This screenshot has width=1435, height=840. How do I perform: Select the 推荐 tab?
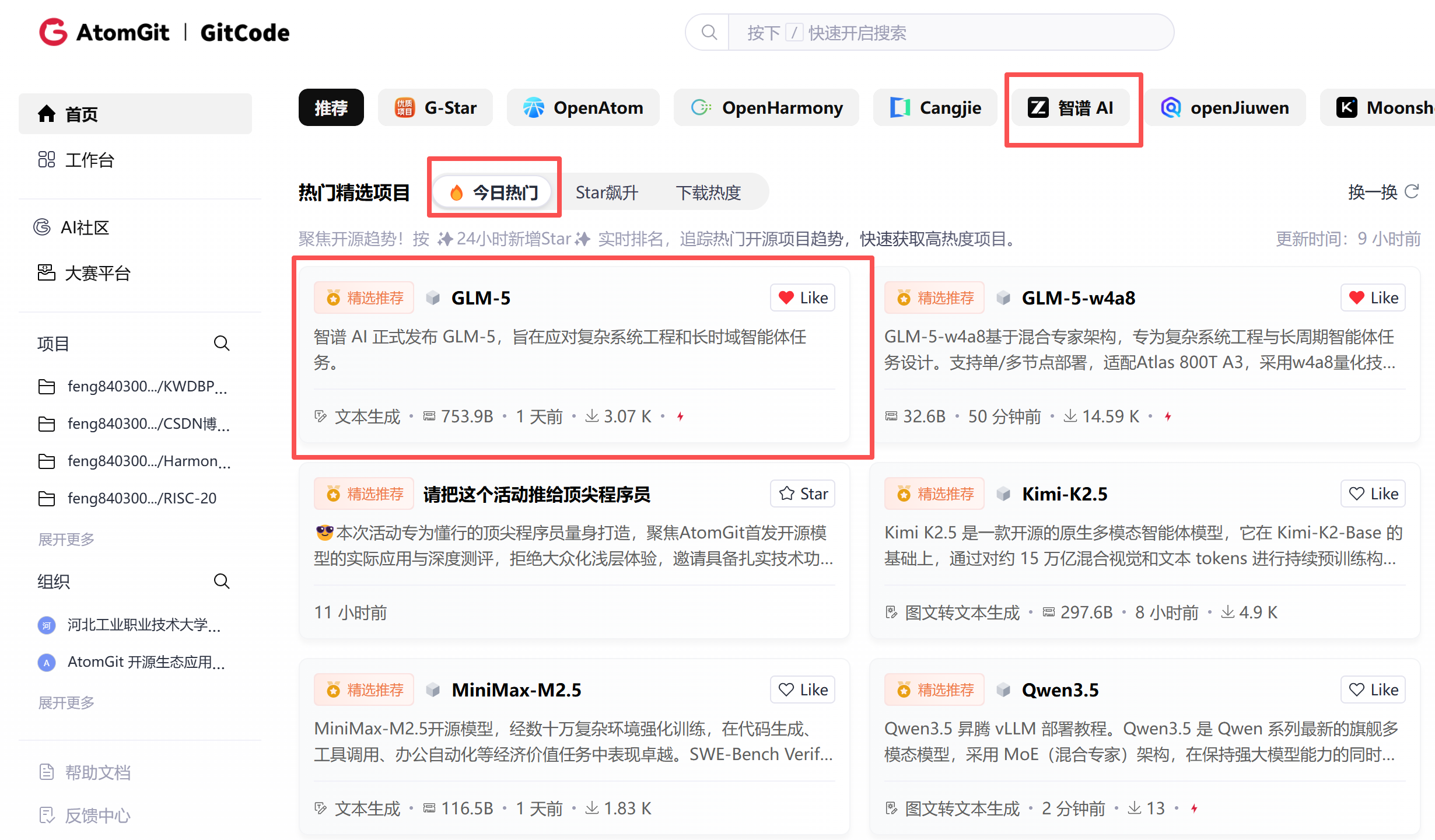click(x=331, y=108)
